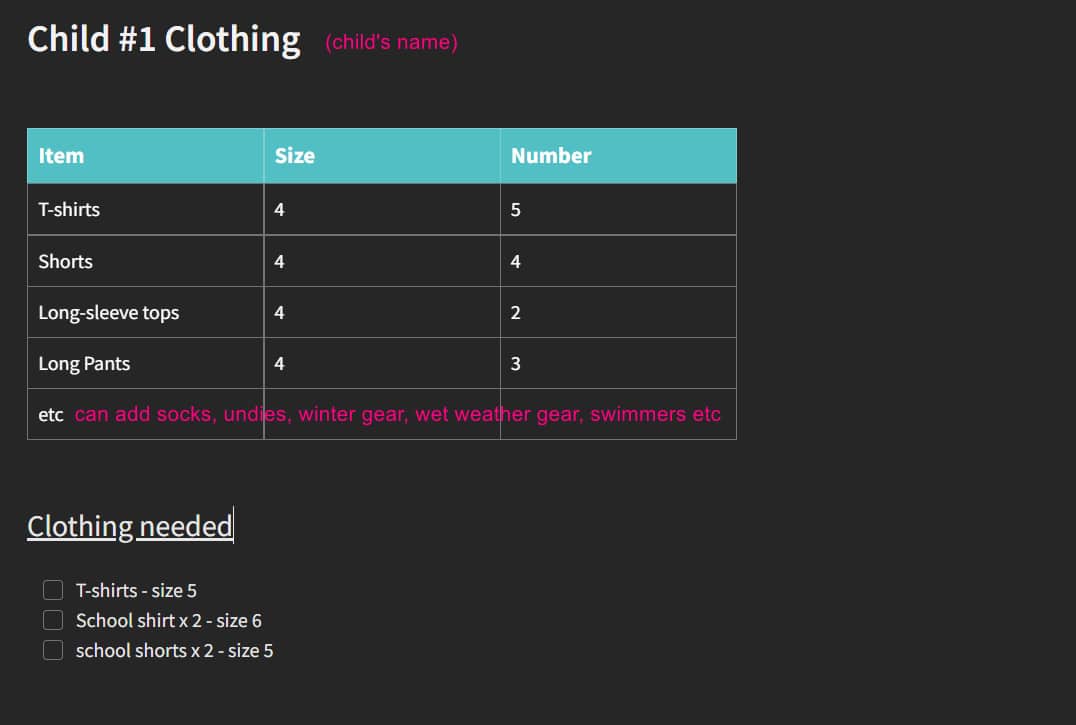
Task: Select the Shorts item cell
Action: [x=145, y=261]
